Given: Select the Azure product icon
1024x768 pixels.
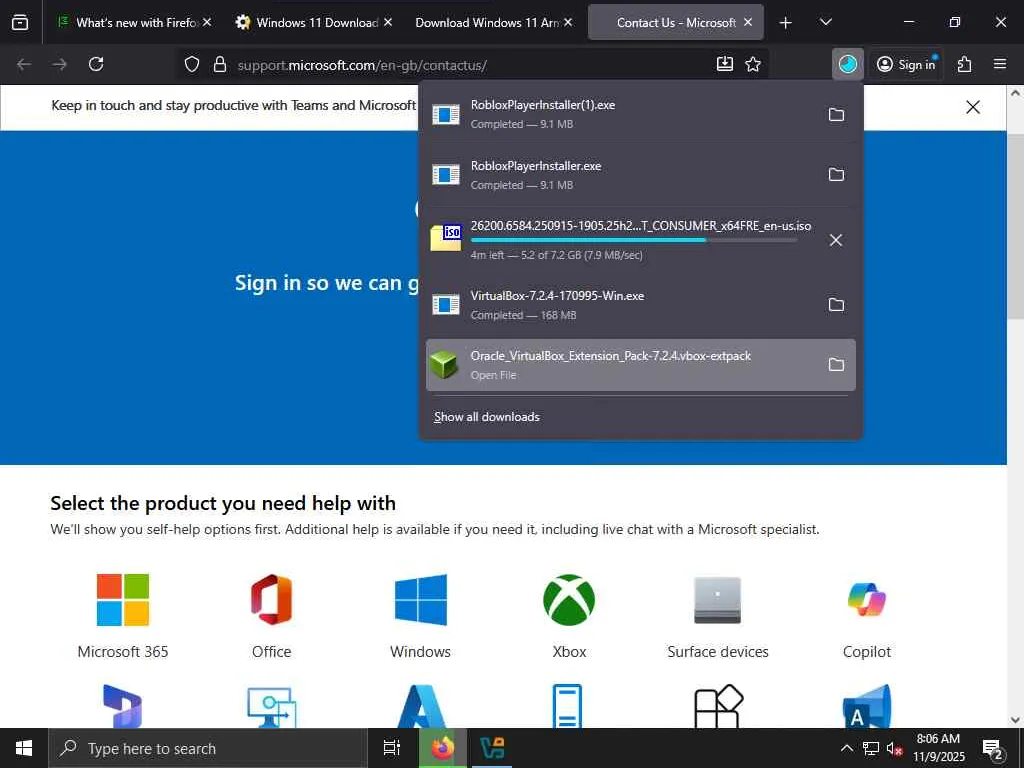Looking at the screenshot, I should pyautogui.click(x=421, y=705).
